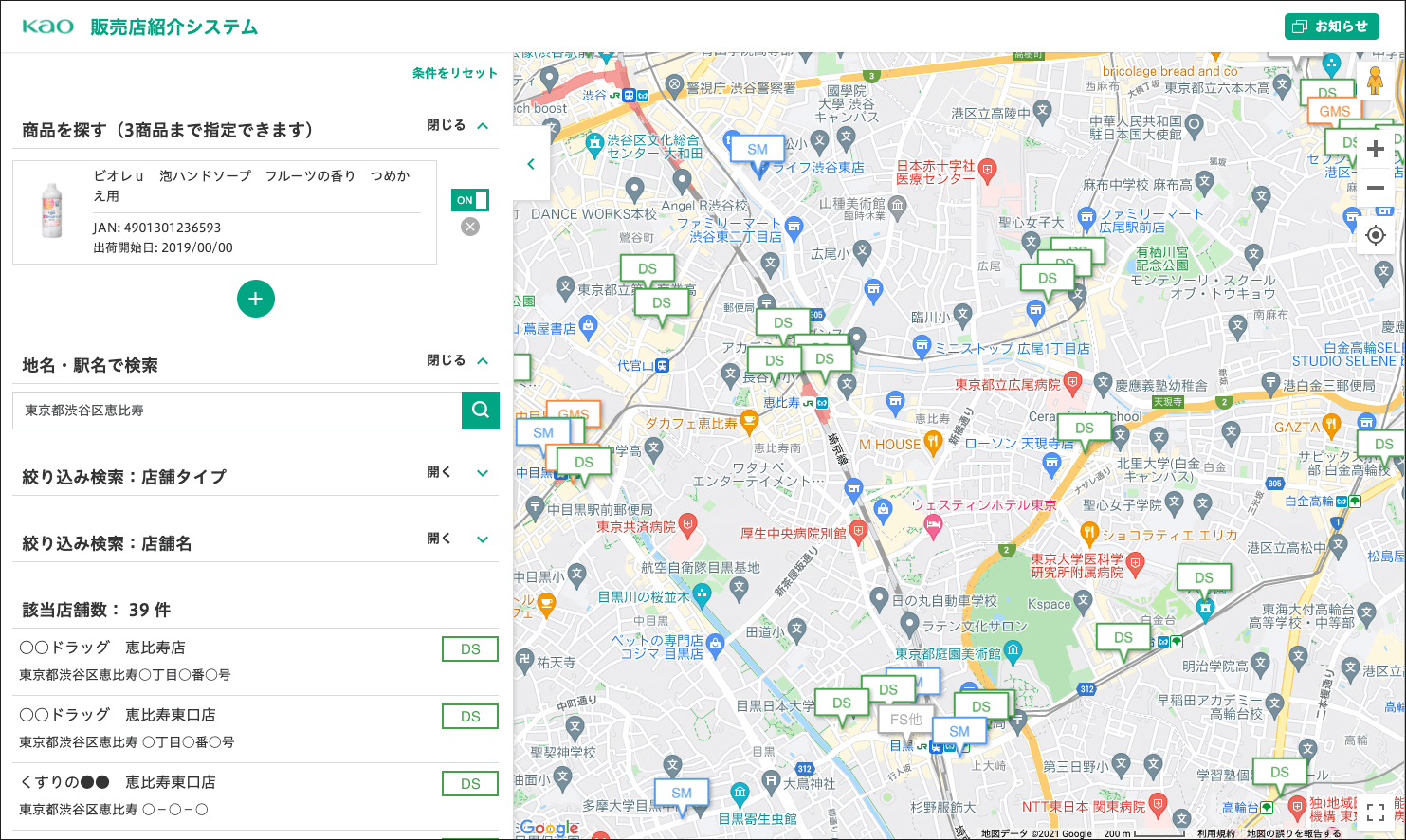Click the Kao logo
Image resolution: width=1406 pixels, height=840 pixels.
pyautogui.click(x=47, y=27)
